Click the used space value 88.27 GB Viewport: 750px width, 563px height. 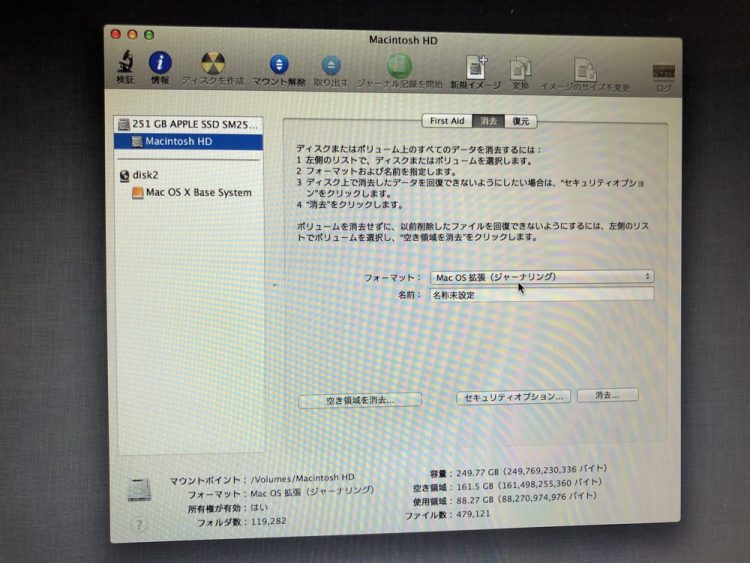click(x=474, y=500)
